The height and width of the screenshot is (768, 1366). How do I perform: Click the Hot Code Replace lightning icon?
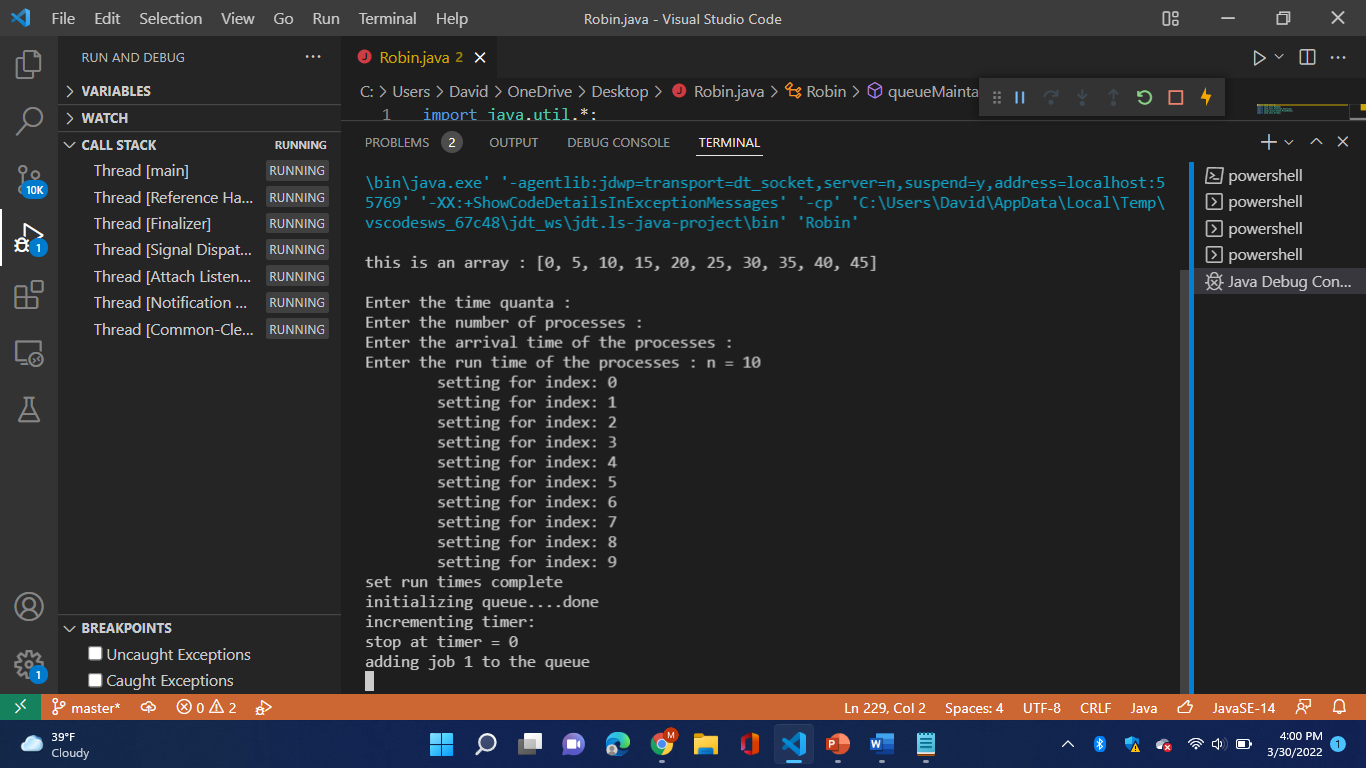coord(1206,97)
